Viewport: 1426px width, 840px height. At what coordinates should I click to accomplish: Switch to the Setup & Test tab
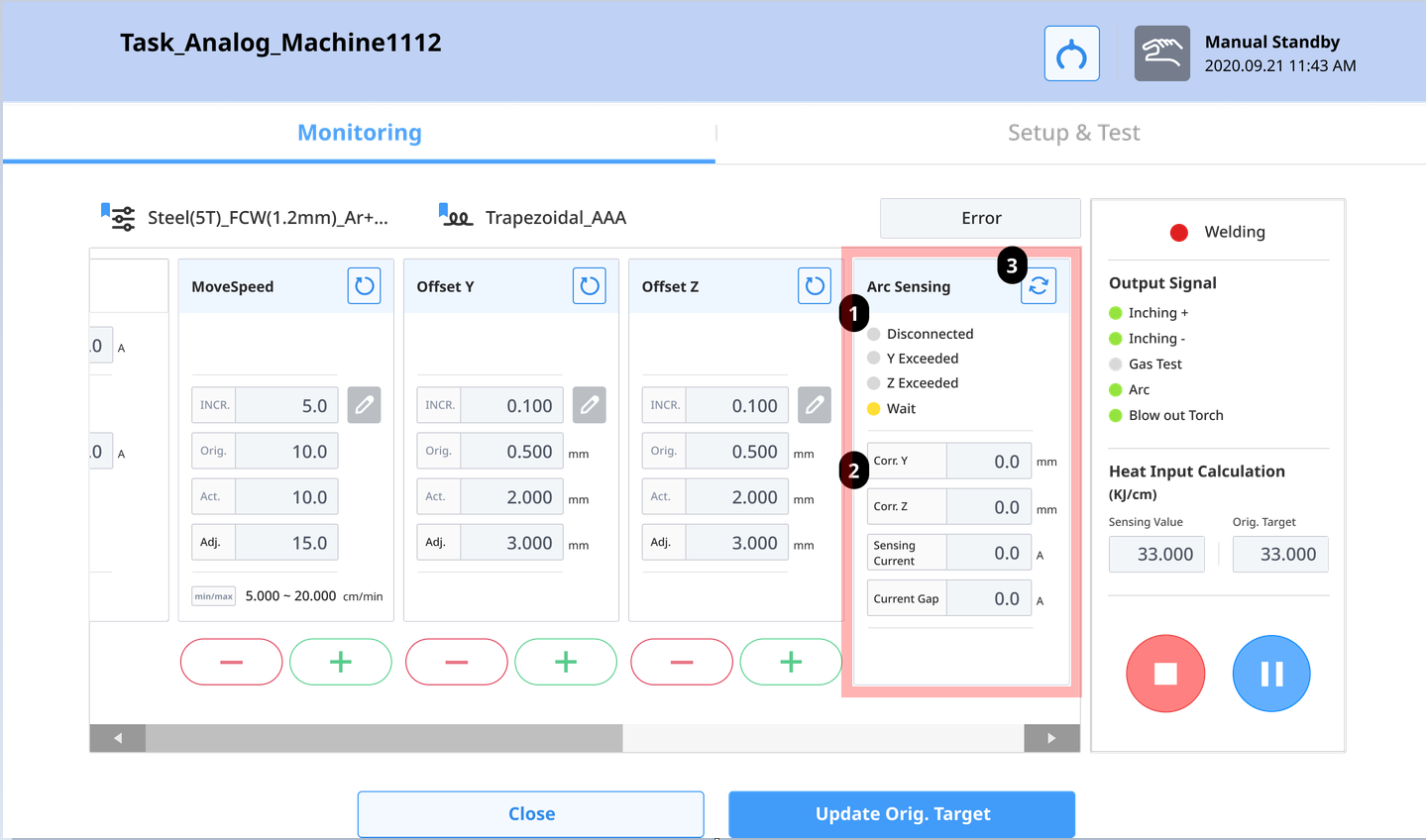(x=1073, y=133)
